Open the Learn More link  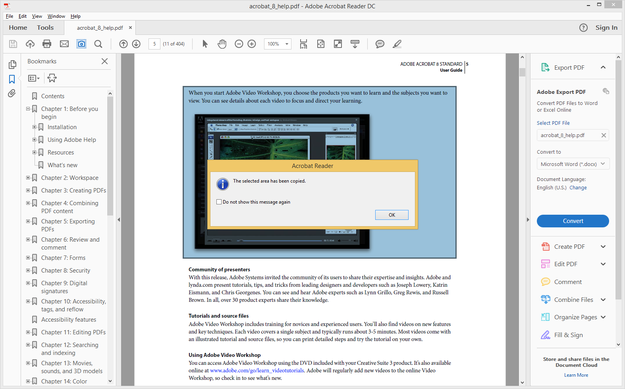576,375
